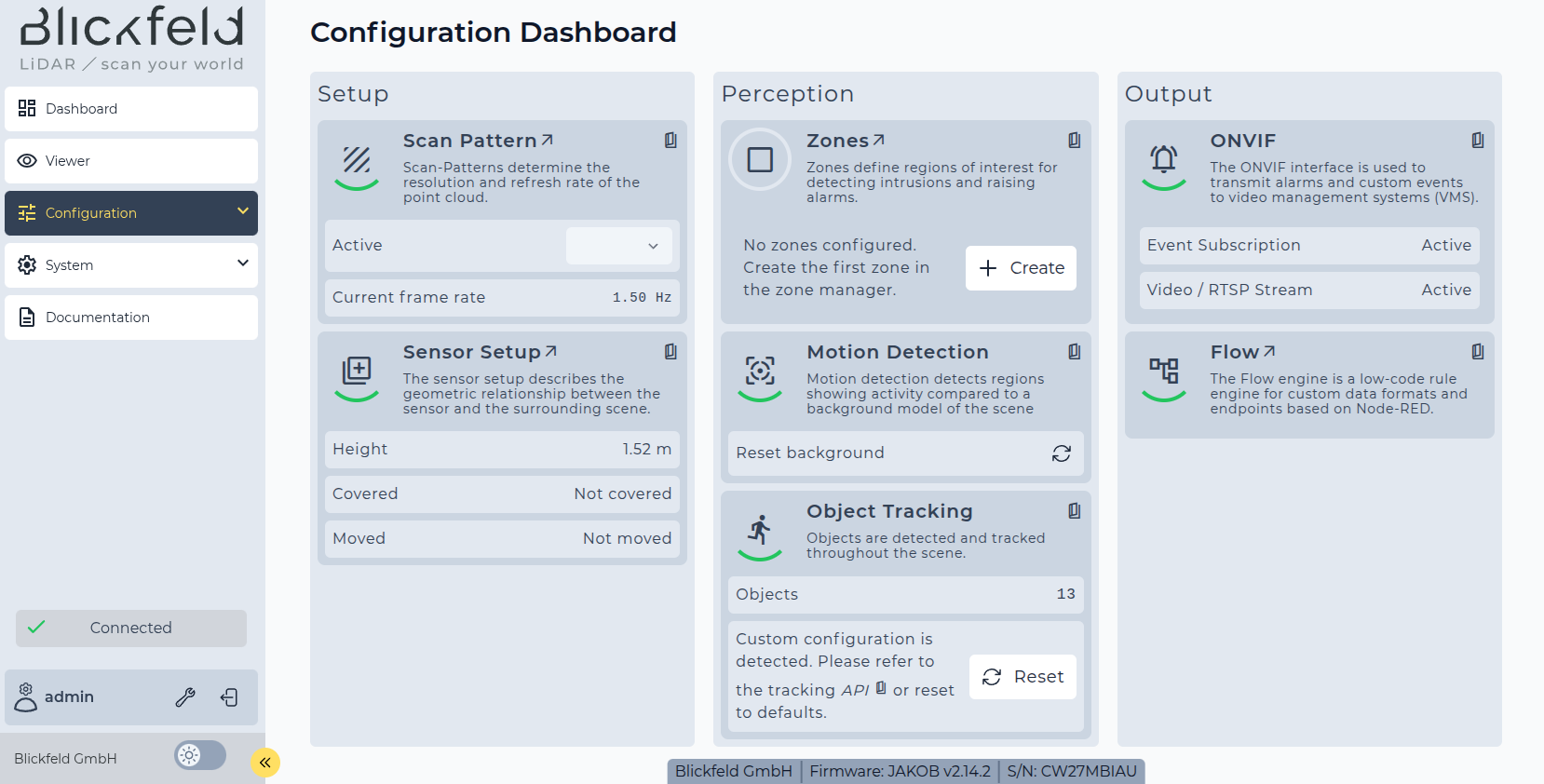Open the Object Tracking documentation icon
This screenshot has width=1544, height=784.
[1074, 511]
